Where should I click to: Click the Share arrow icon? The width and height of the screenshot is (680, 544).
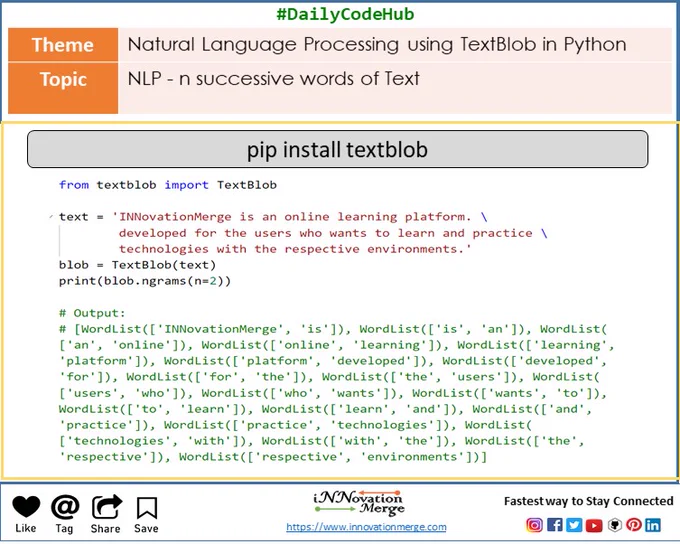click(107, 507)
